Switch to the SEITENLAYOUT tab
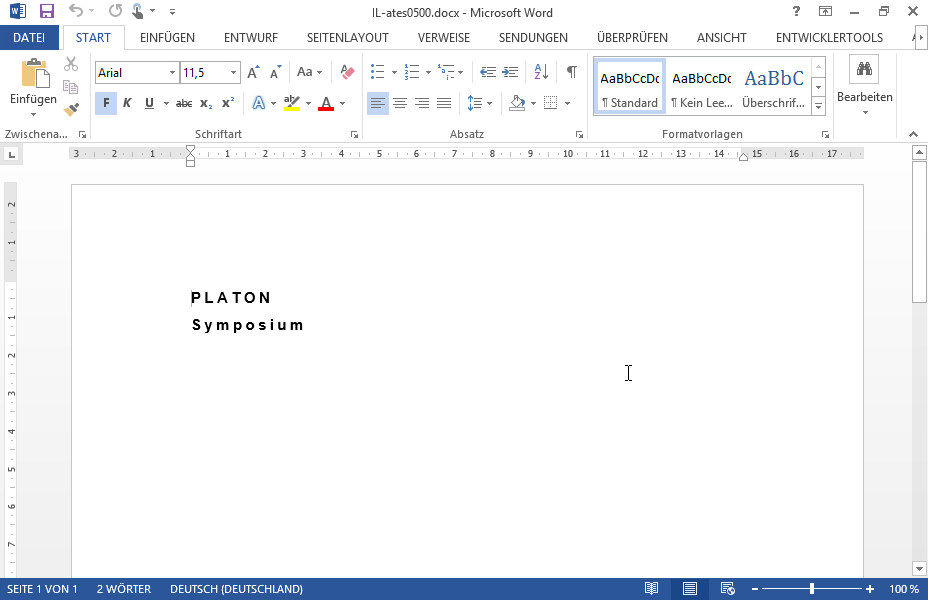 pyautogui.click(x=348, y=38)
